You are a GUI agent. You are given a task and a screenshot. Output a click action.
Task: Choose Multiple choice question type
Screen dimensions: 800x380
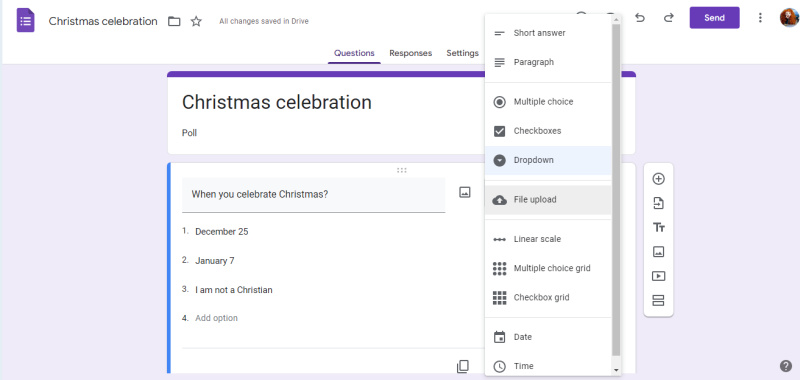click(548, 102)
